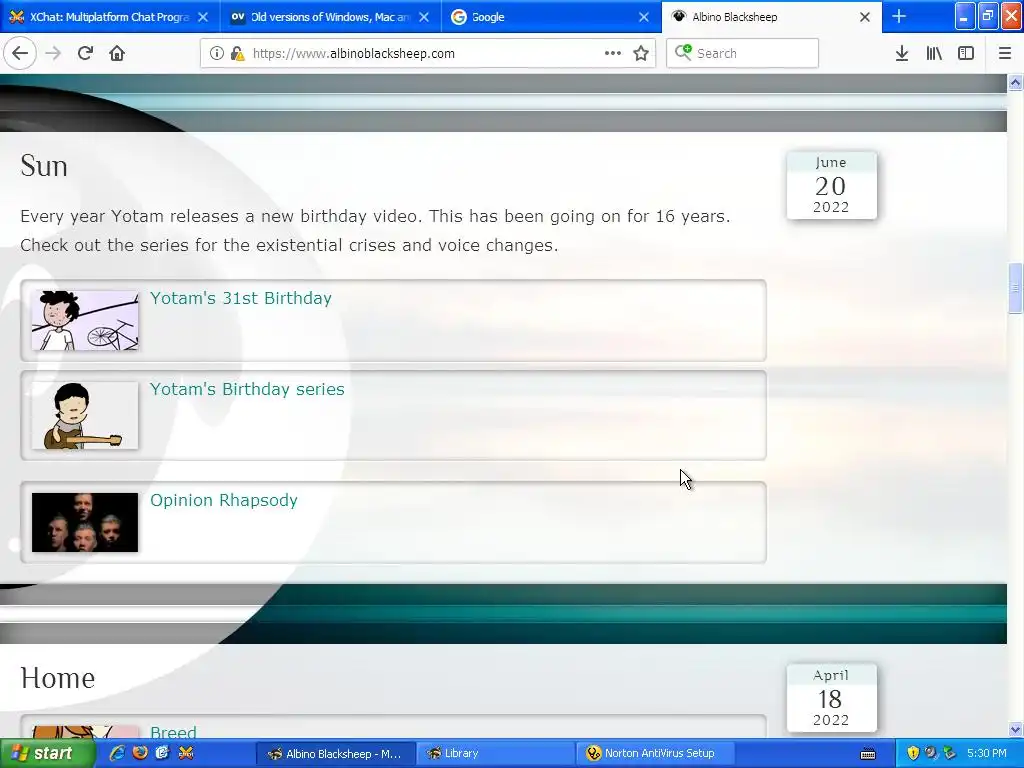Open the Opinion Rhapsody link
Image resolution: width=1024 pixels, height=768 pixels.
click(x=224, y=500)
